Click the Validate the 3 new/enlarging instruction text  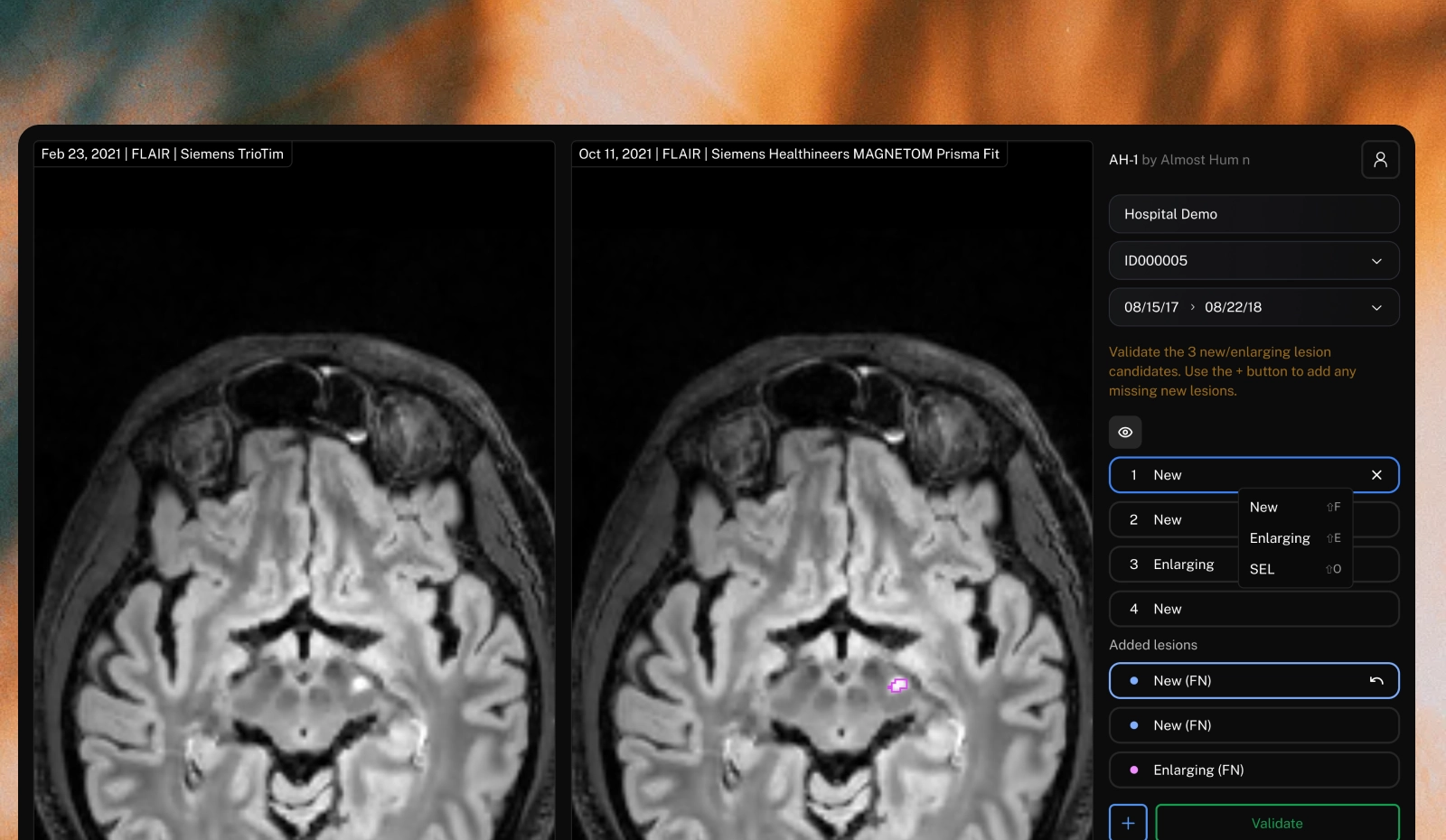(1233, 371)
